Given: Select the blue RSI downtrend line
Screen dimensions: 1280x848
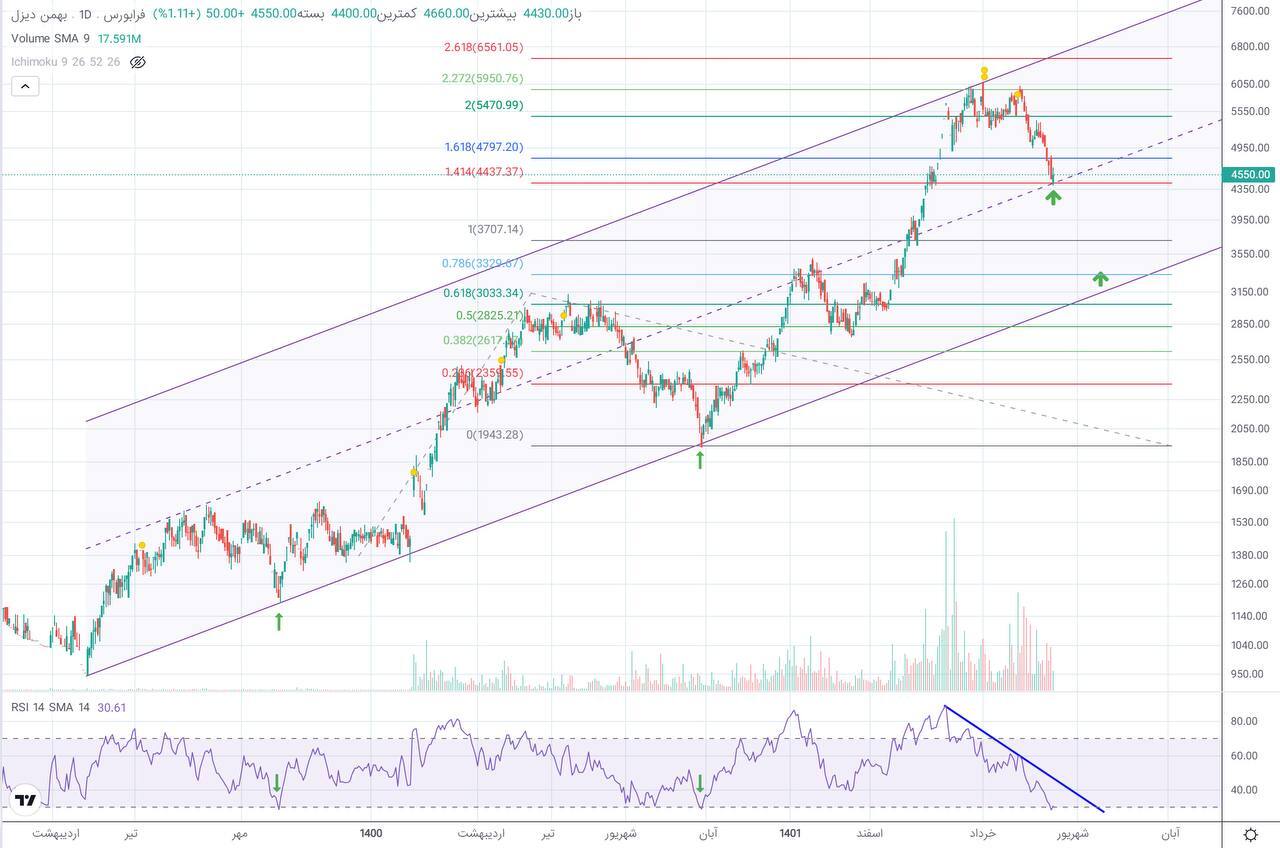Looking at the screenshot, I should (1024, 759).
